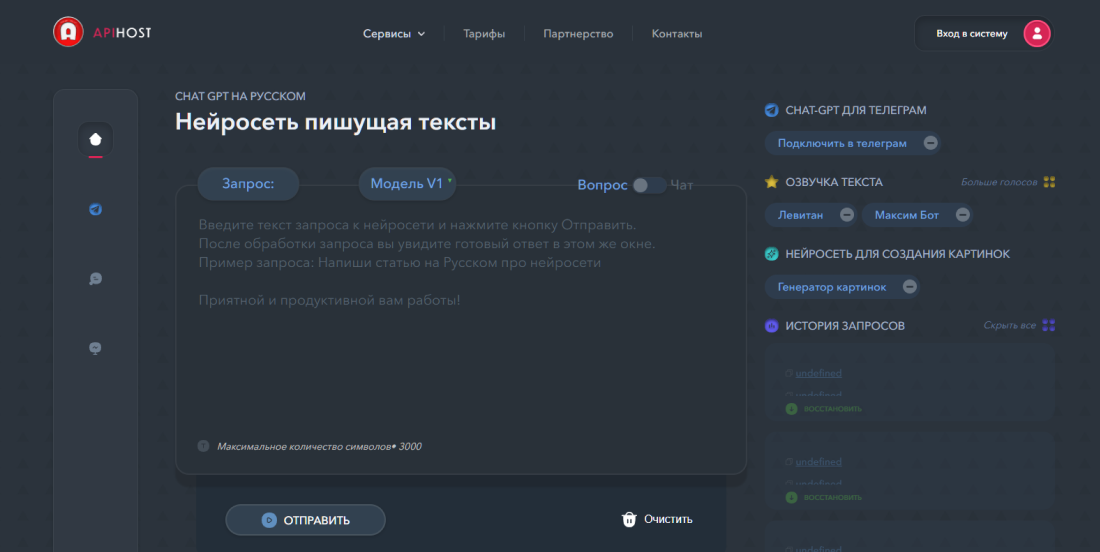Click icon beside НЕЙРОСЕТЬ ДЛЯ СОЗДАНИЯ КАРТИНОК
Image resolution: width=1100 pixels, height=552 pixels.
coord(772,254)
